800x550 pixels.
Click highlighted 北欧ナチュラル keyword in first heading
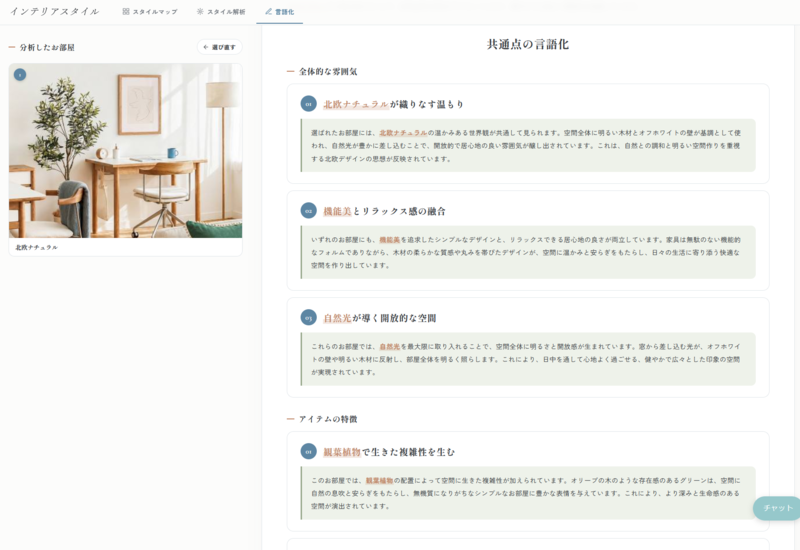coord(356,104)
